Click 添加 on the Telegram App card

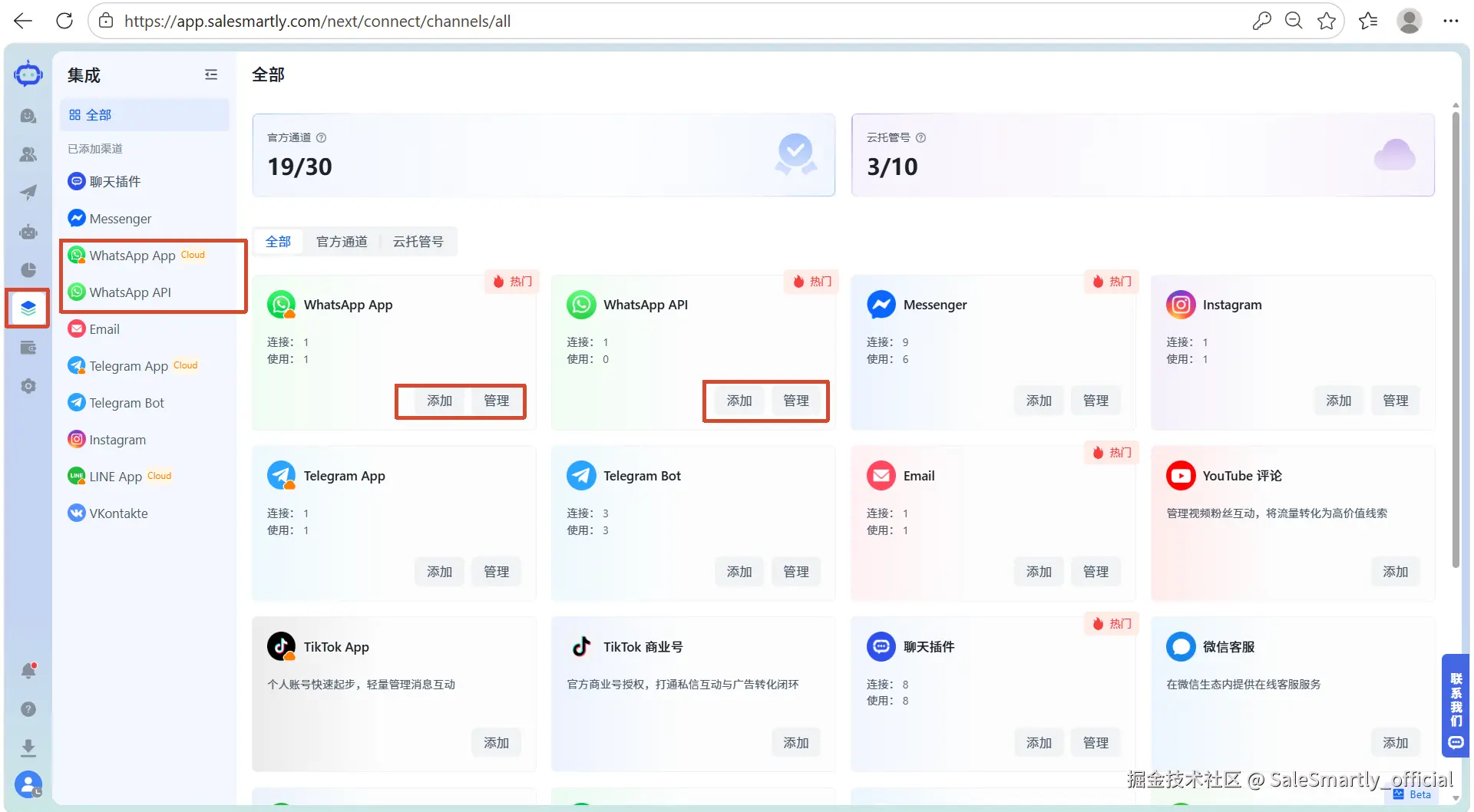(x=440, y=572)
